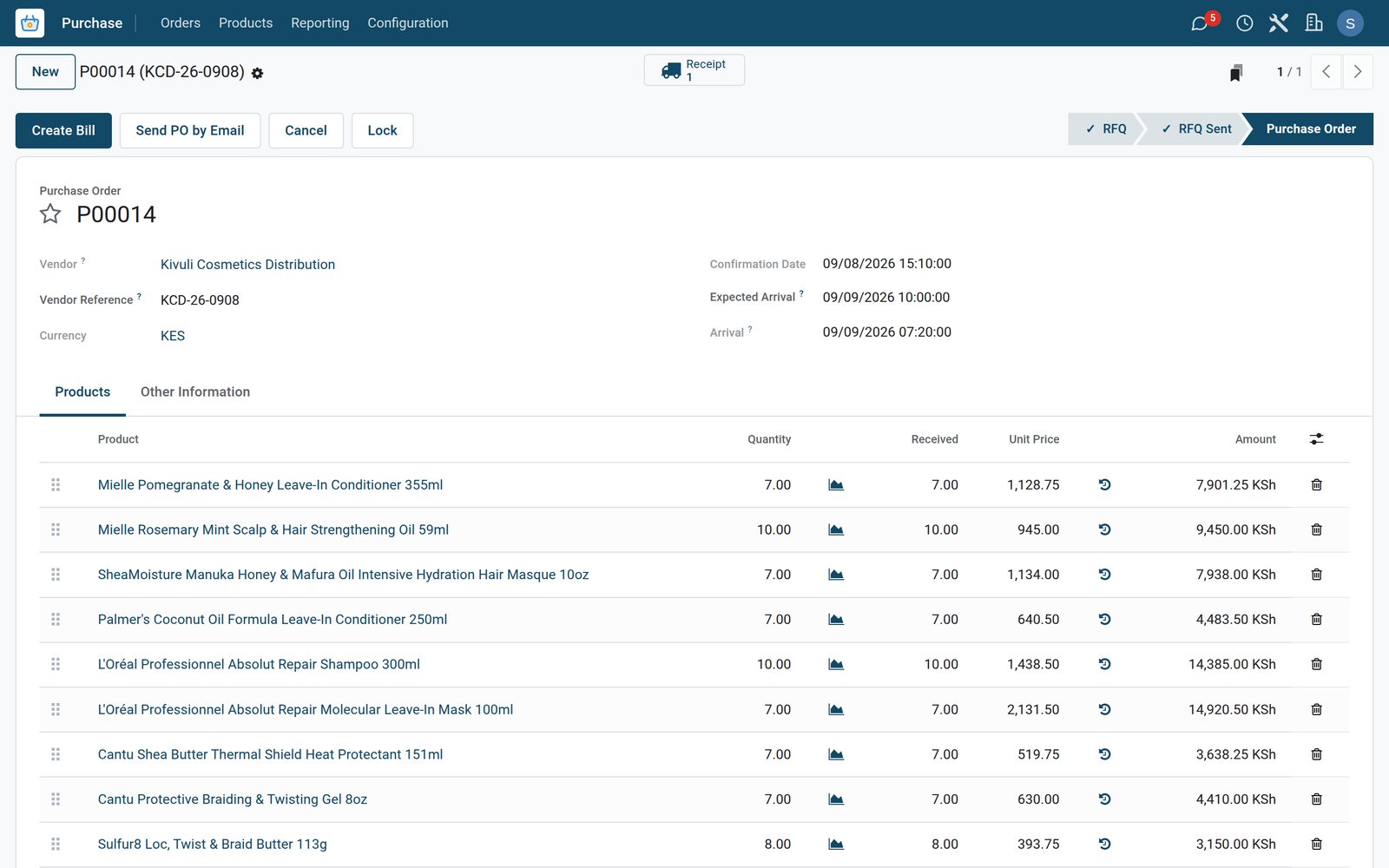The width and height of the screenshot is (1389, 868).
Task: Open the gear actions menu beside P00014
Action: 258,73
